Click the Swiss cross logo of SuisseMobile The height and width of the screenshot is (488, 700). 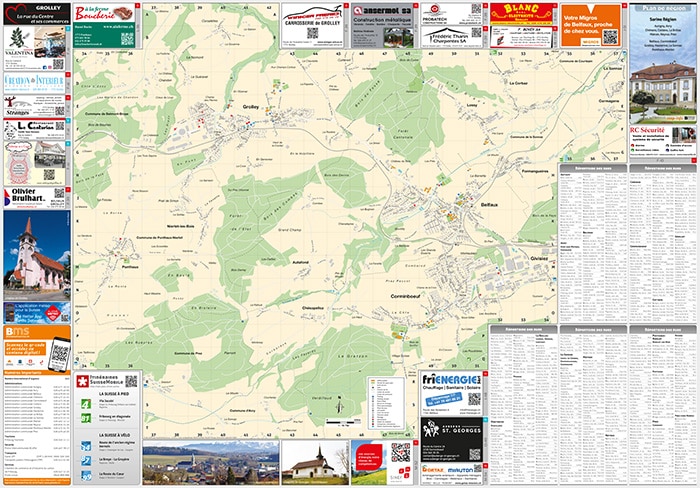(82, 381)
